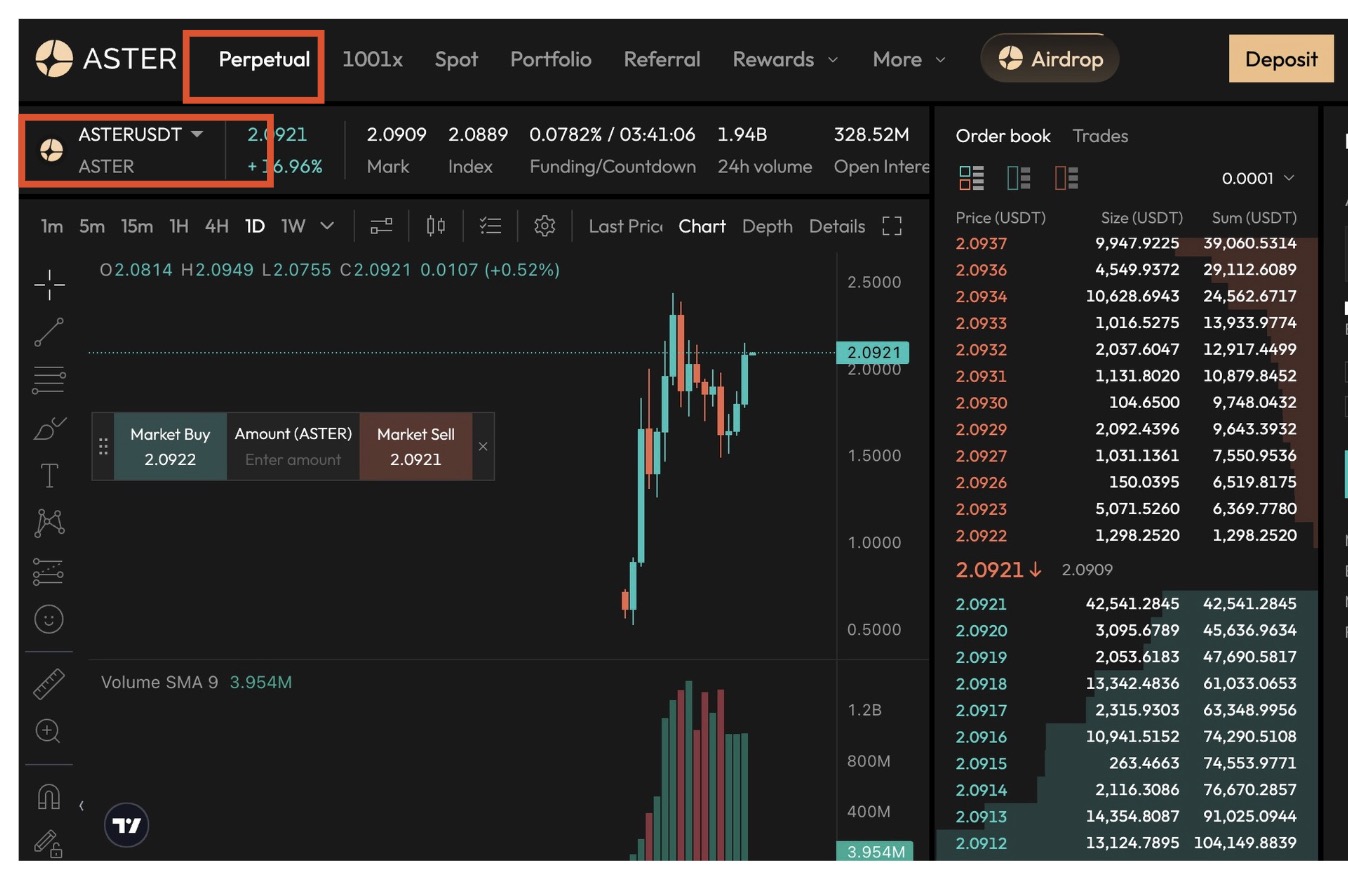
Task: Open the 0.0001 price precision dropdown
Action: pos(1257,178)
